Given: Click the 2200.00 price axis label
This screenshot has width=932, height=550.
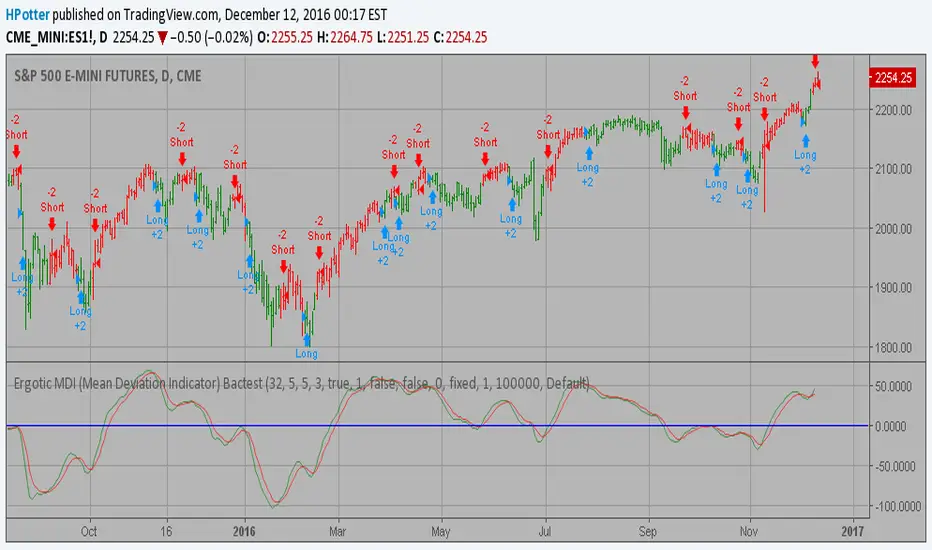Looking at the screenshot, I should click(893, 110).
